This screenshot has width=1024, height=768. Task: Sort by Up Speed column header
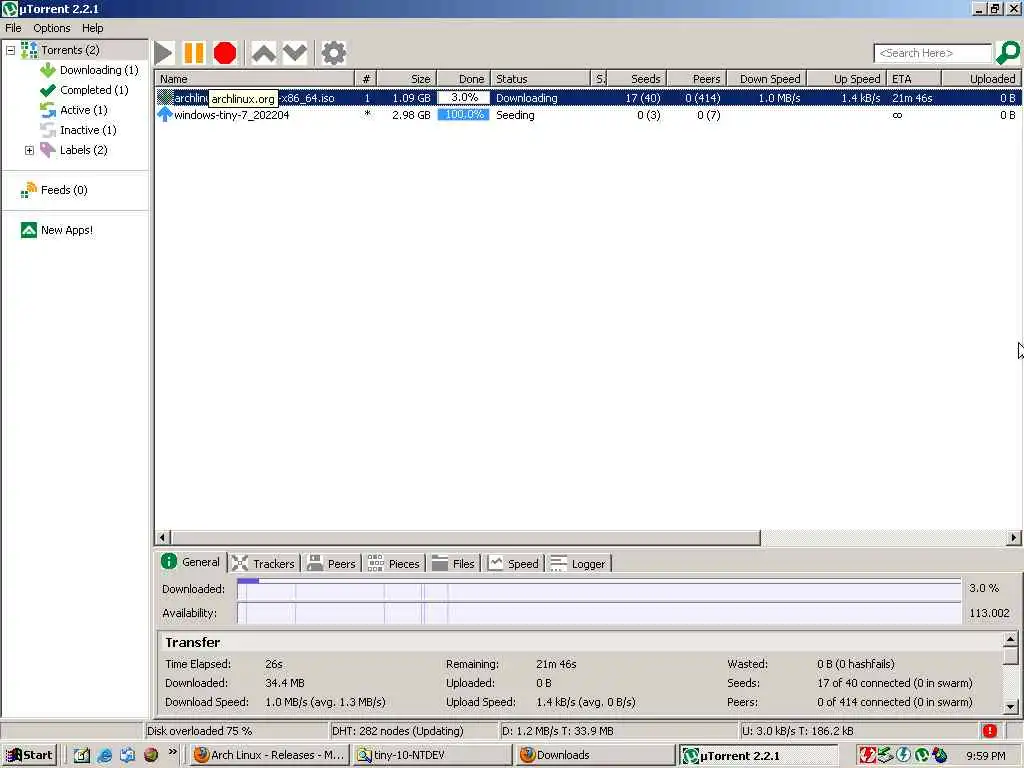point(847,78)
